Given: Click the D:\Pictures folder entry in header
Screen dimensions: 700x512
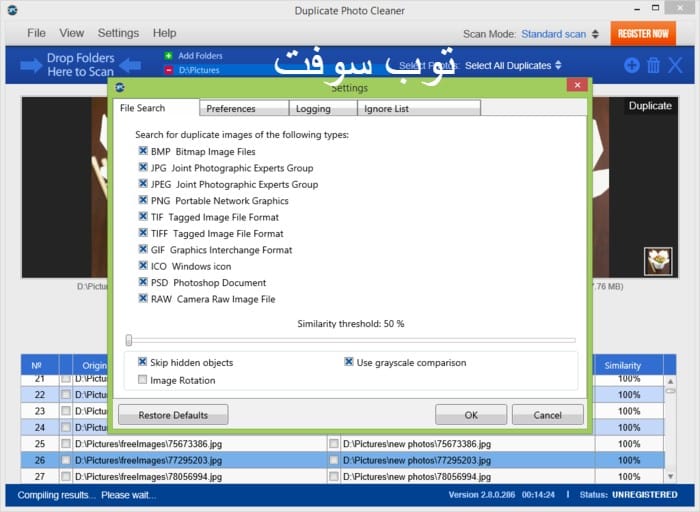Looking at the screenshot, I should pyautogui.click(x=199, y=70).
